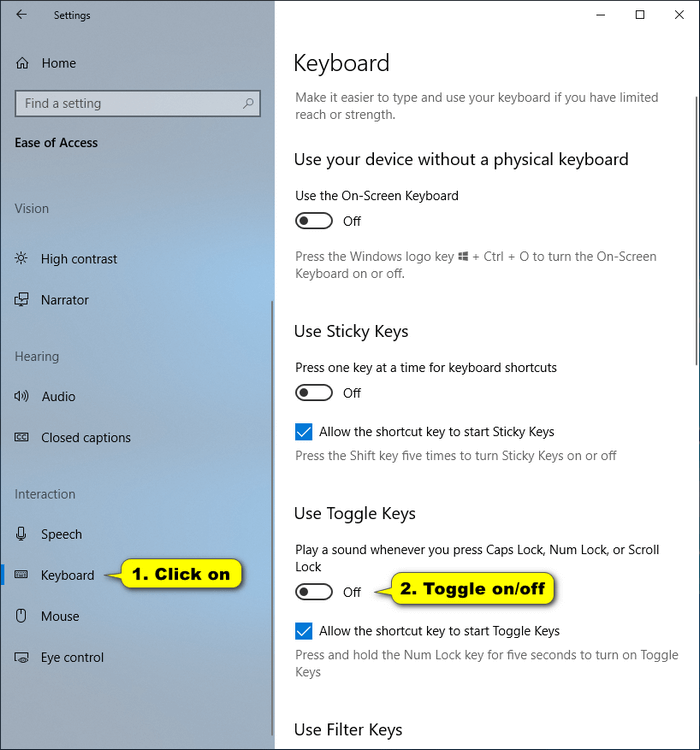Open the Mouse settings page
This screenshot has width=700, height=750.
tap(60, 617)
